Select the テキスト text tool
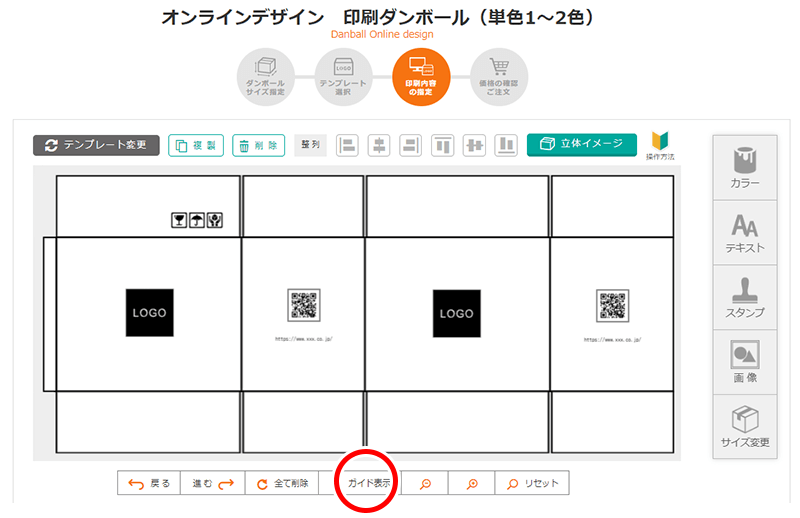 (745, 233)
